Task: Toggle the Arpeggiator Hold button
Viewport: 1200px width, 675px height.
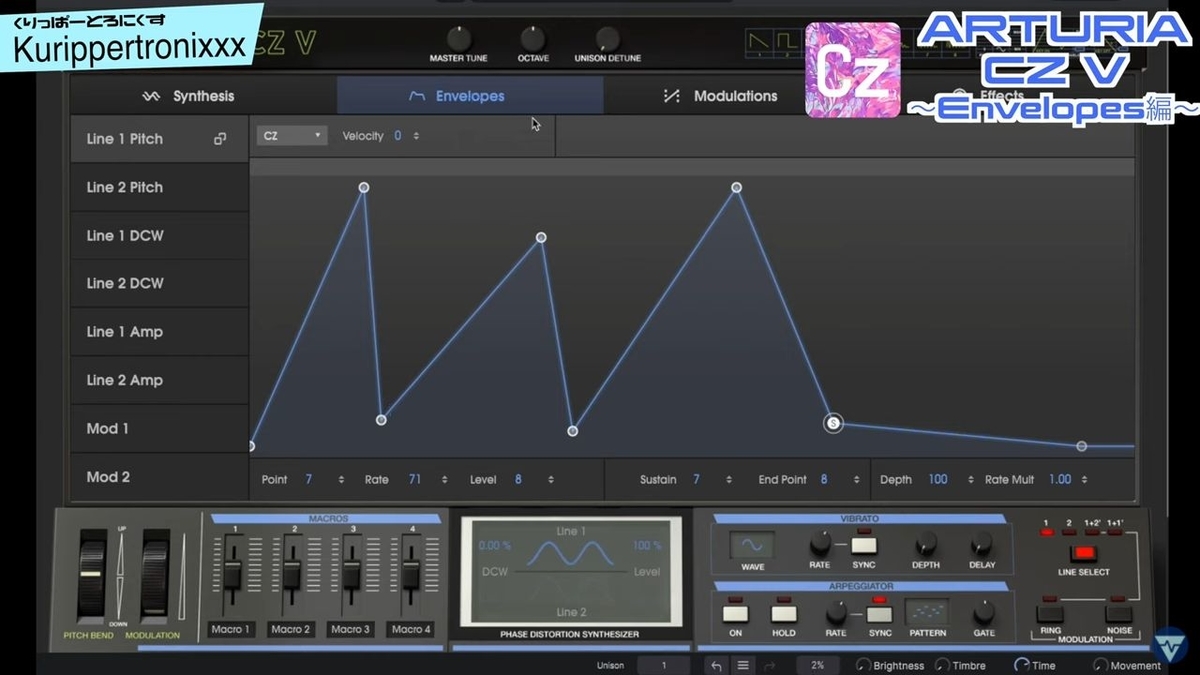Action: click(x=784, y=613)
